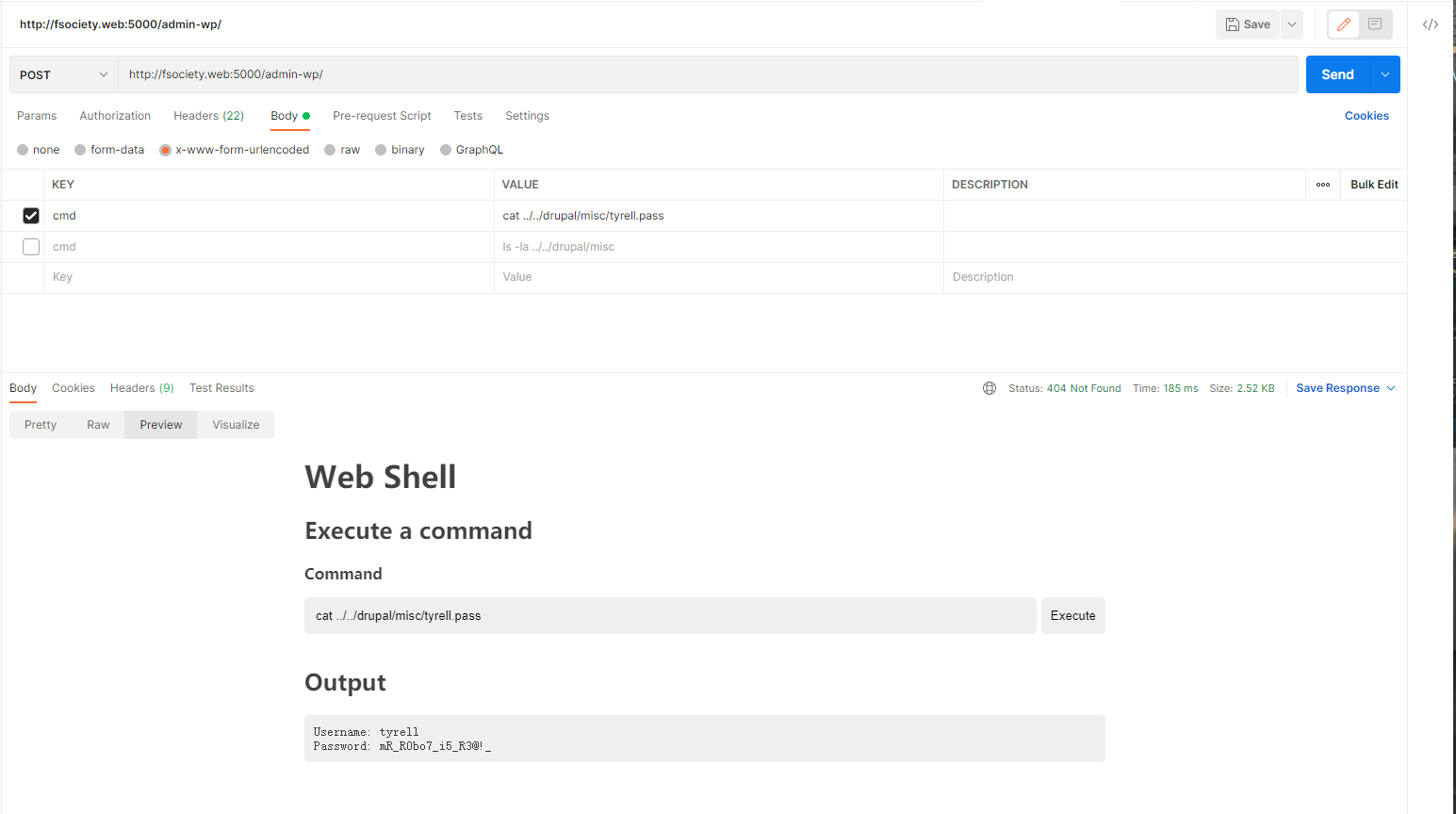Switch response view to Raw
The height and width of the screenshot is (814, 1456).
tap(98, 425)
